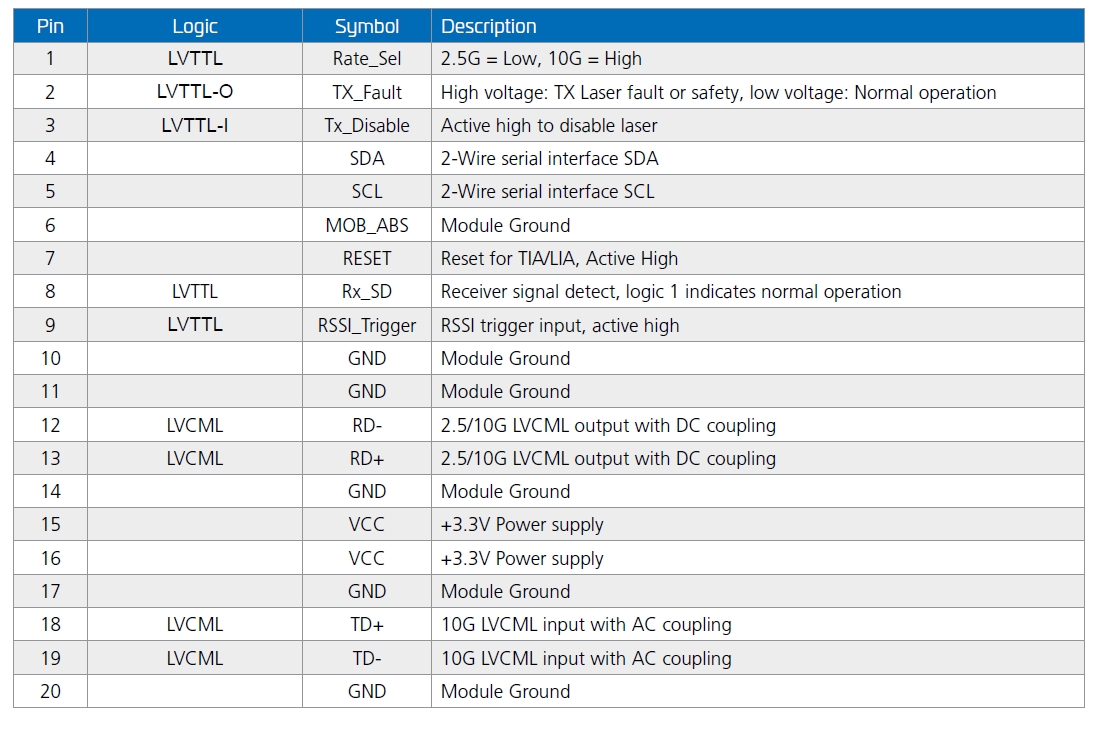This screenshot has height=732, width=1101.
Task: Select the Rx_SD symbol cell
Action: tap(367, 291)
